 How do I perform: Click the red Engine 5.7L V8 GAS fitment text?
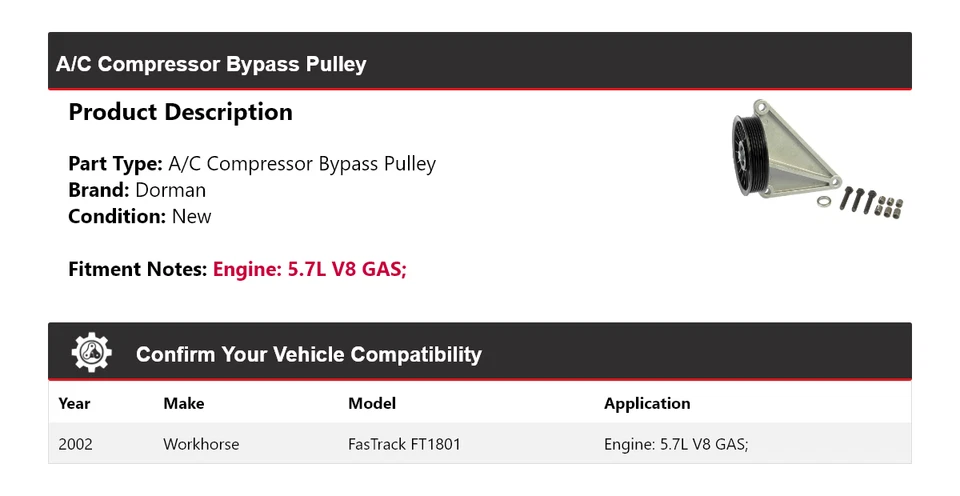310,269
